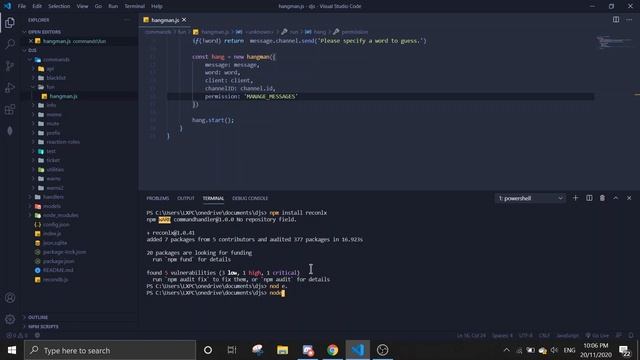This screenshot has width=640, height=360.
Task: Switch to the Problems panel tab
Action: (158, 198)
